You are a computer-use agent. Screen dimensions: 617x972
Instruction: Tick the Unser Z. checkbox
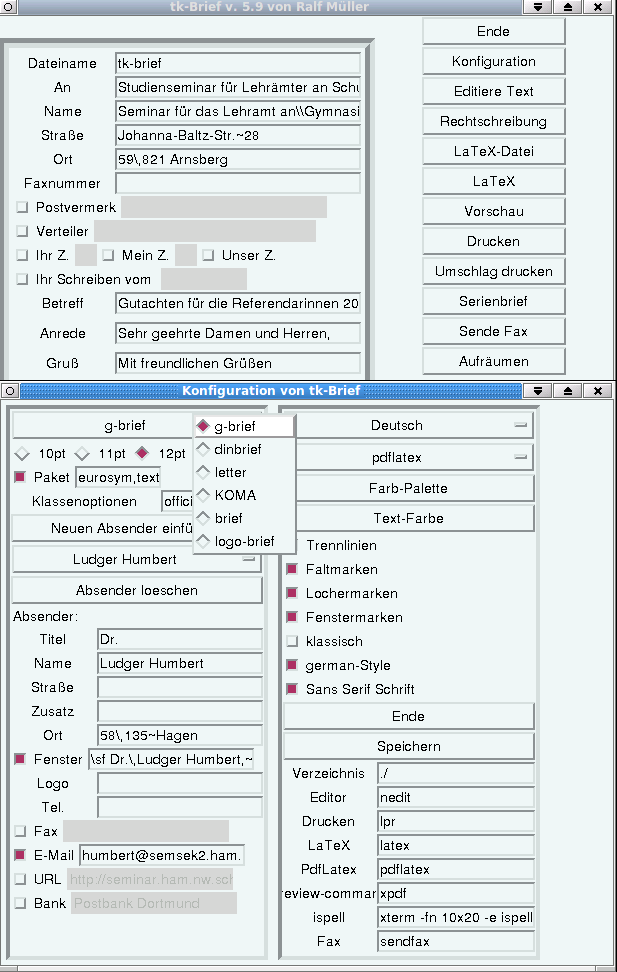[208, 255]
